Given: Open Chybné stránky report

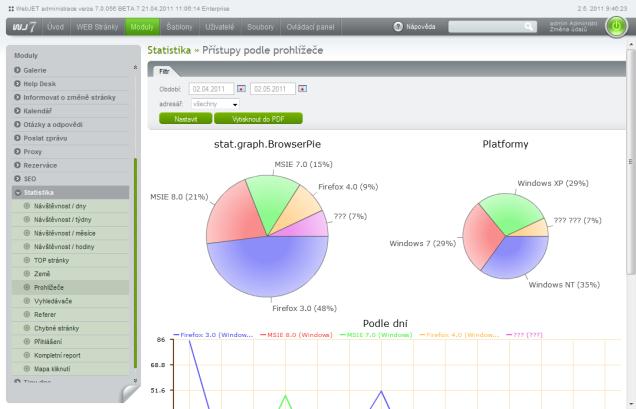Looking at the screenshot, I should [56, 328].
